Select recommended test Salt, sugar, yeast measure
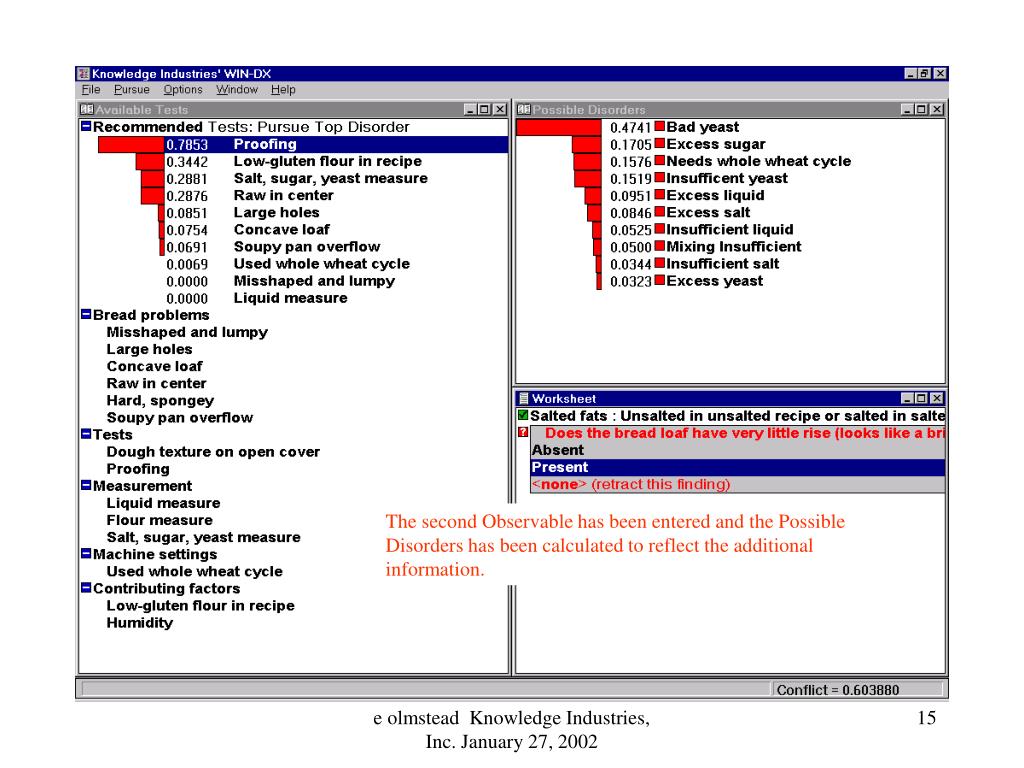Screen dimensions: 1024x768 [330, 178]
